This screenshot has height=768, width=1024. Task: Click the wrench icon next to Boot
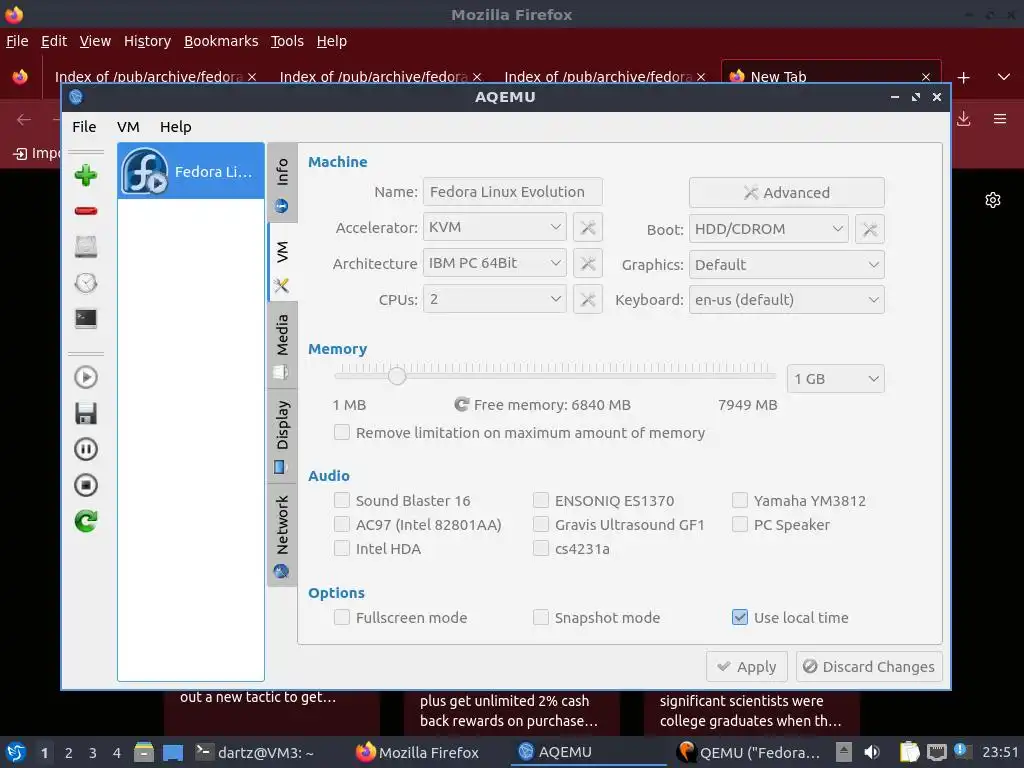870,229
